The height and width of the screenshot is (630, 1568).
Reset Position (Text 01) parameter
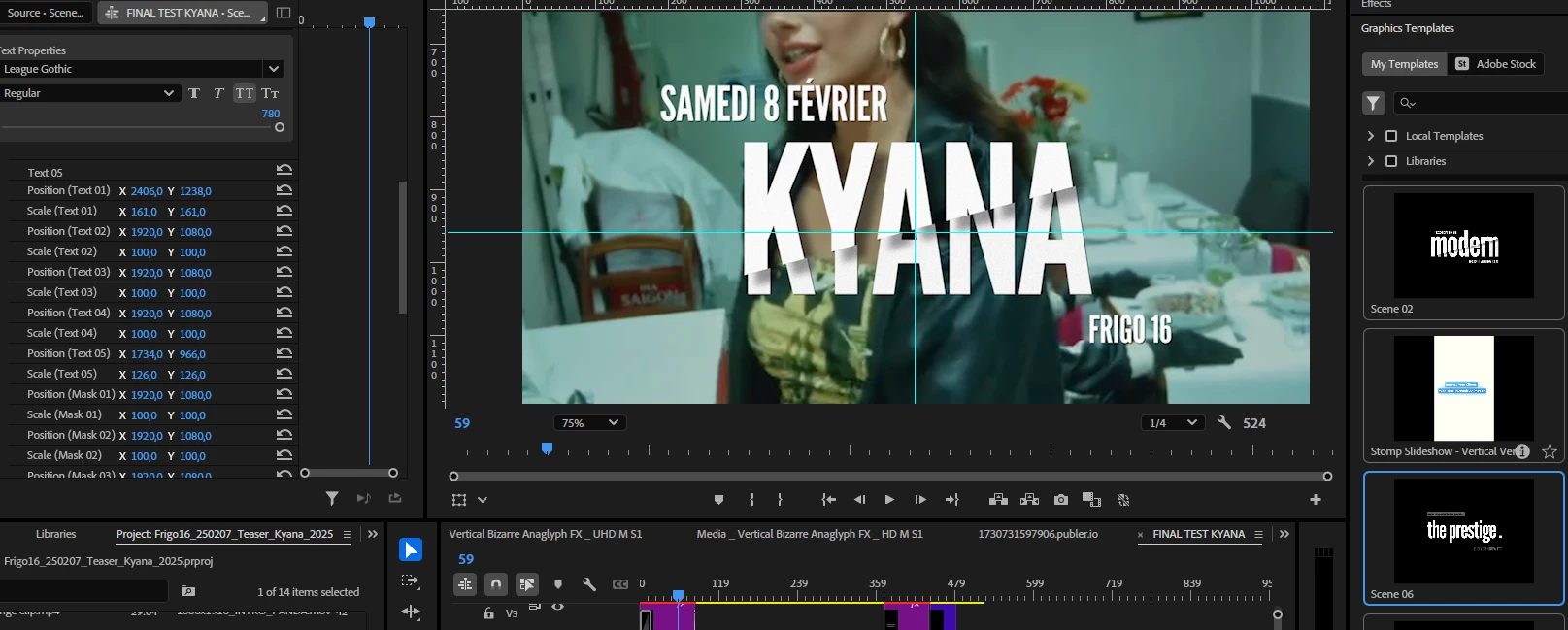point(284,190)
